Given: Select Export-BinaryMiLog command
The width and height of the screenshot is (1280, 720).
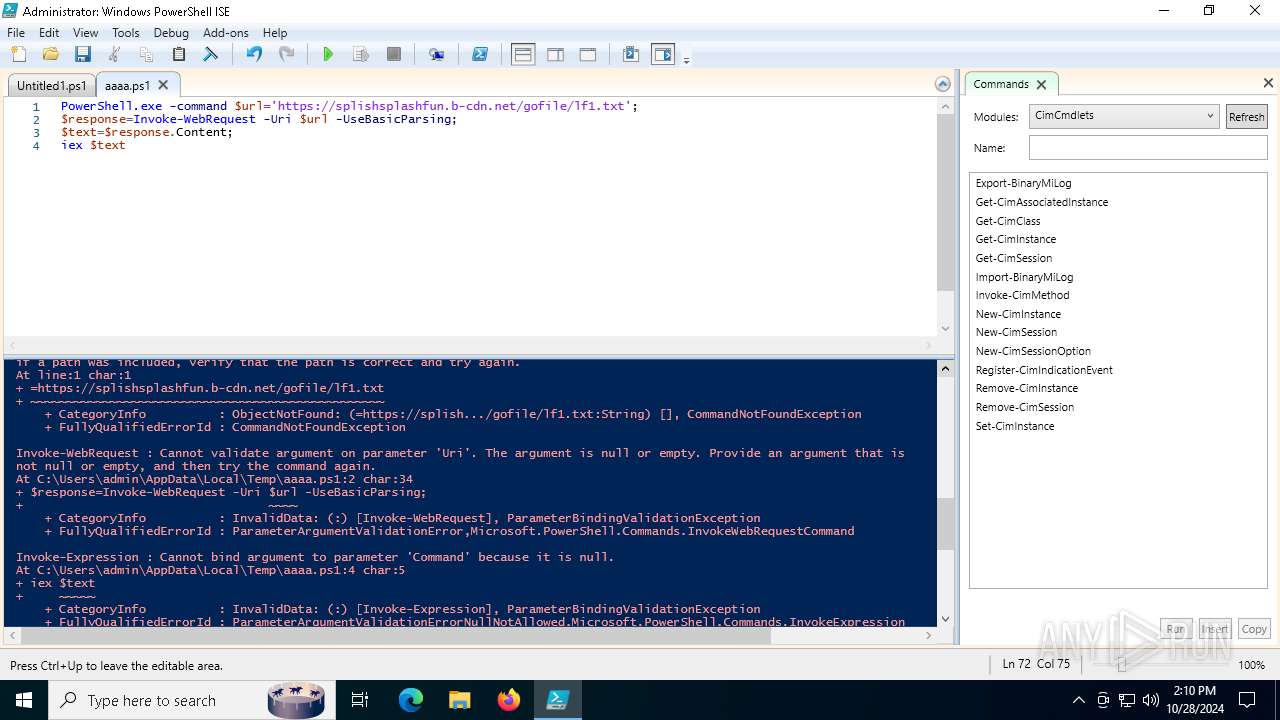Looking at the screenshot, I should tap(1023, 183).
